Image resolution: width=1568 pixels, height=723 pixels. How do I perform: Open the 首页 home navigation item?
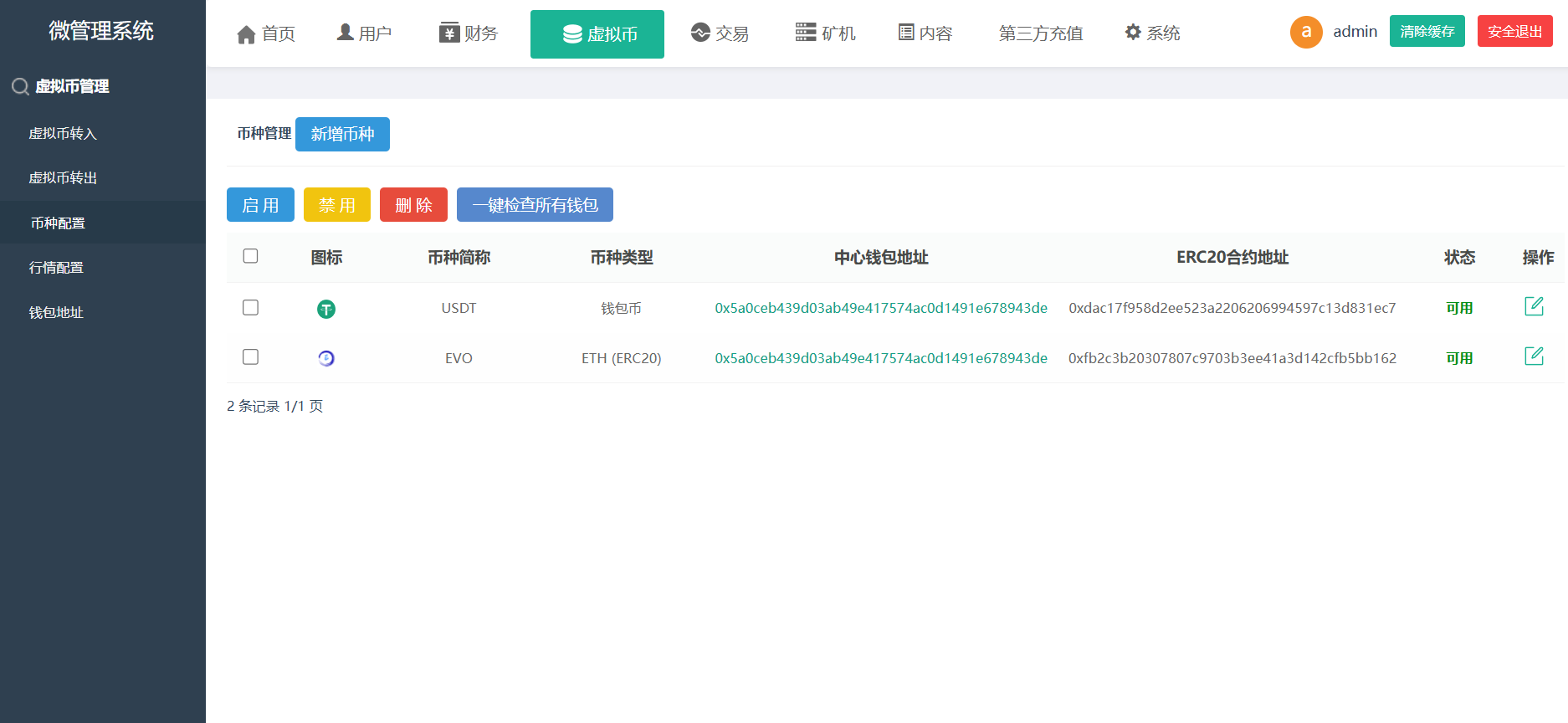266,33
